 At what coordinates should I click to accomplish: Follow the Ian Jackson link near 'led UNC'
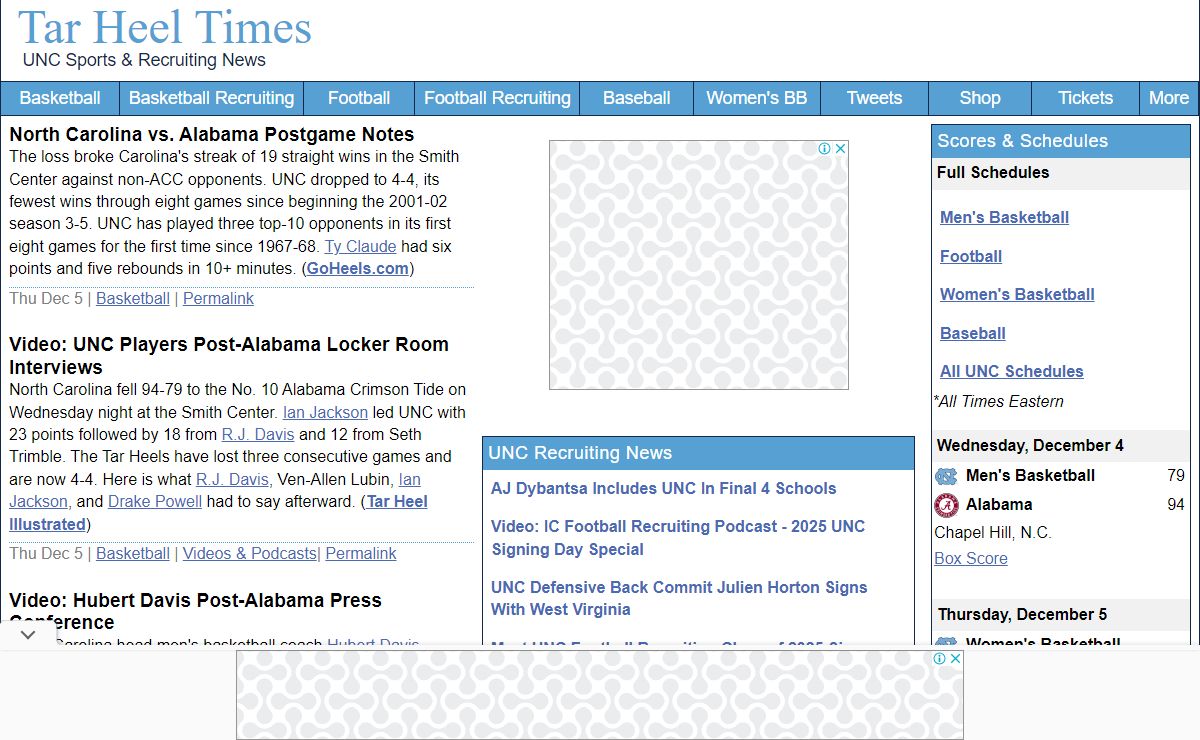point(325,412)
